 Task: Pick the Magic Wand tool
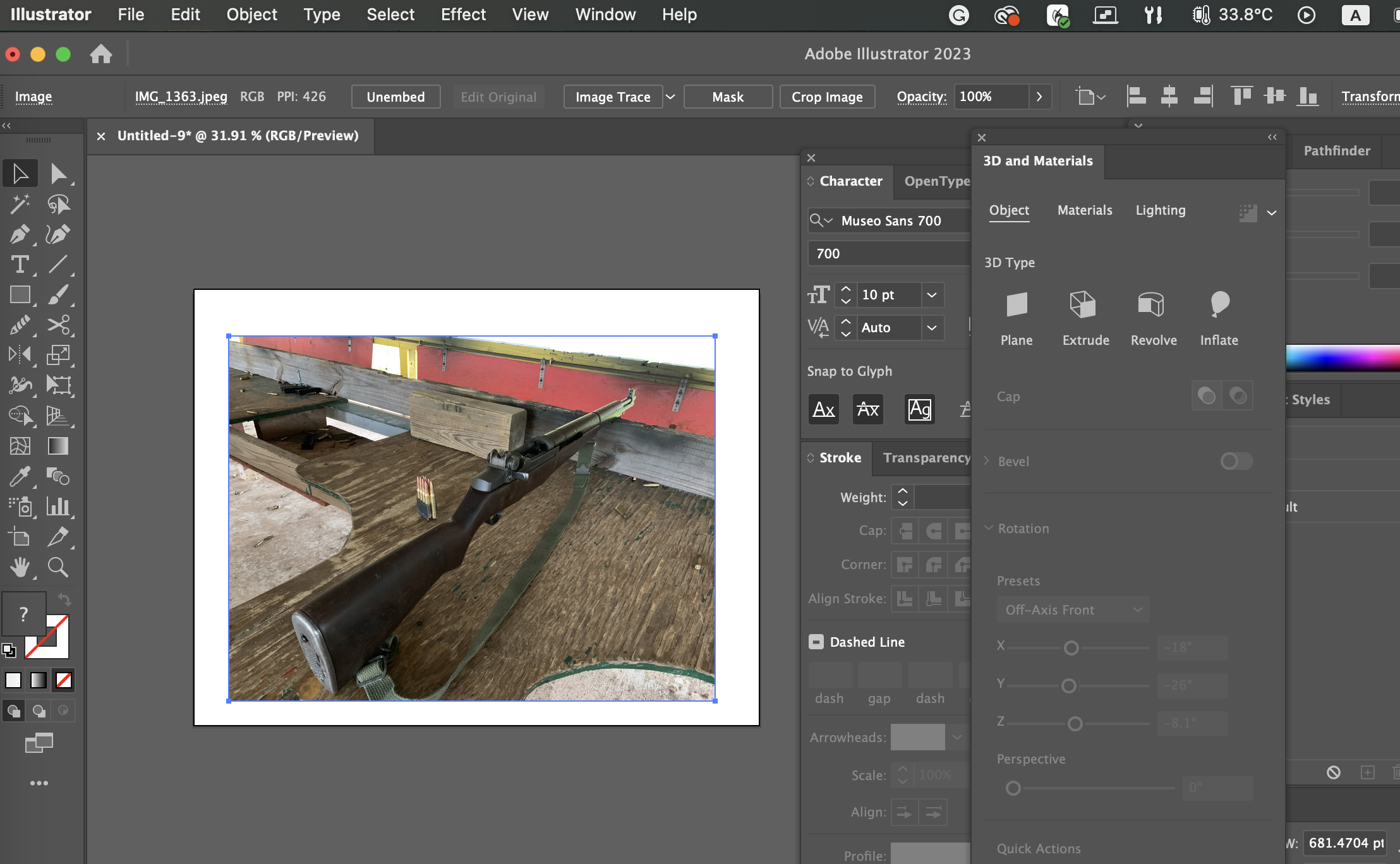tap(20, 204)
